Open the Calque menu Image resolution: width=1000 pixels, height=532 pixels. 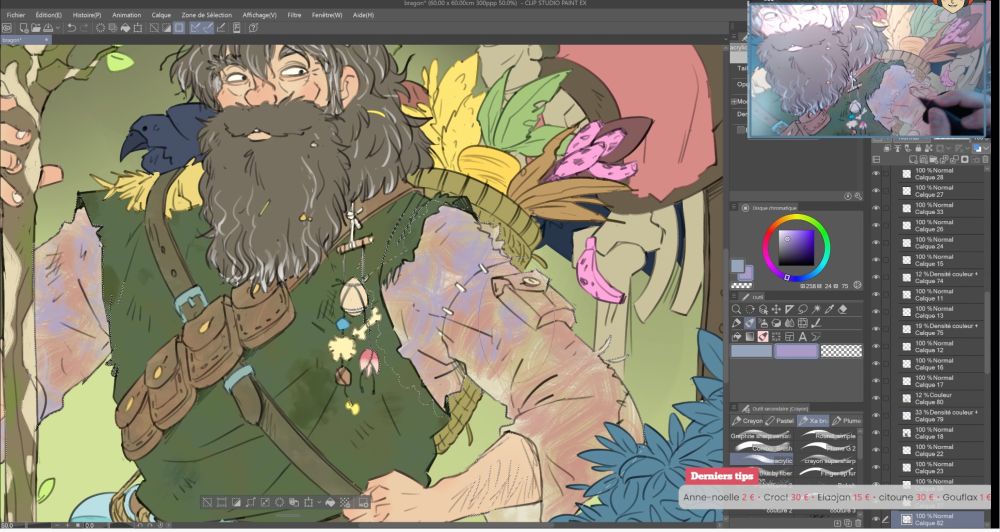(161, 16)
